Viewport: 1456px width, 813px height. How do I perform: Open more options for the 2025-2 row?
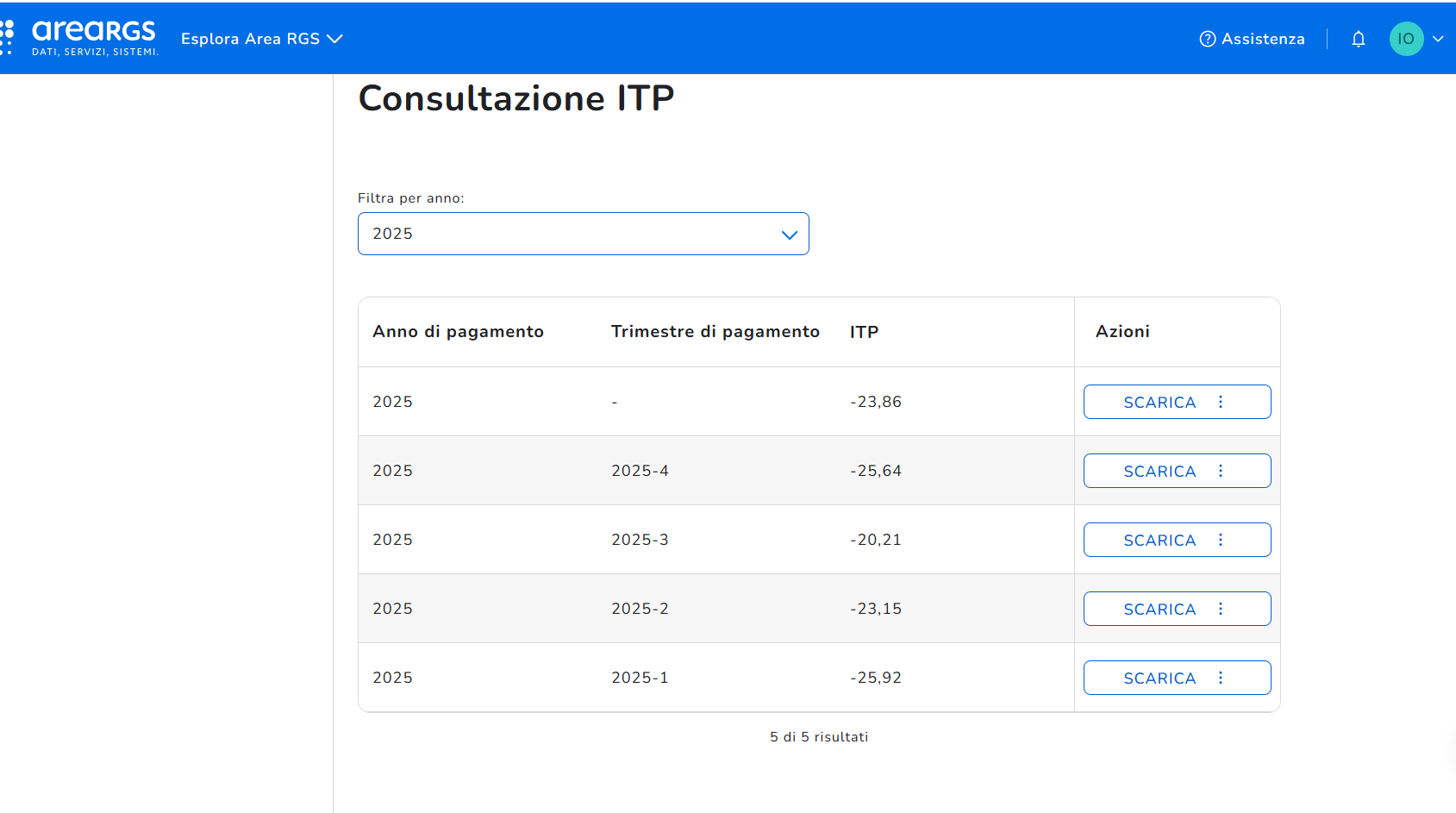point(1221,609)
